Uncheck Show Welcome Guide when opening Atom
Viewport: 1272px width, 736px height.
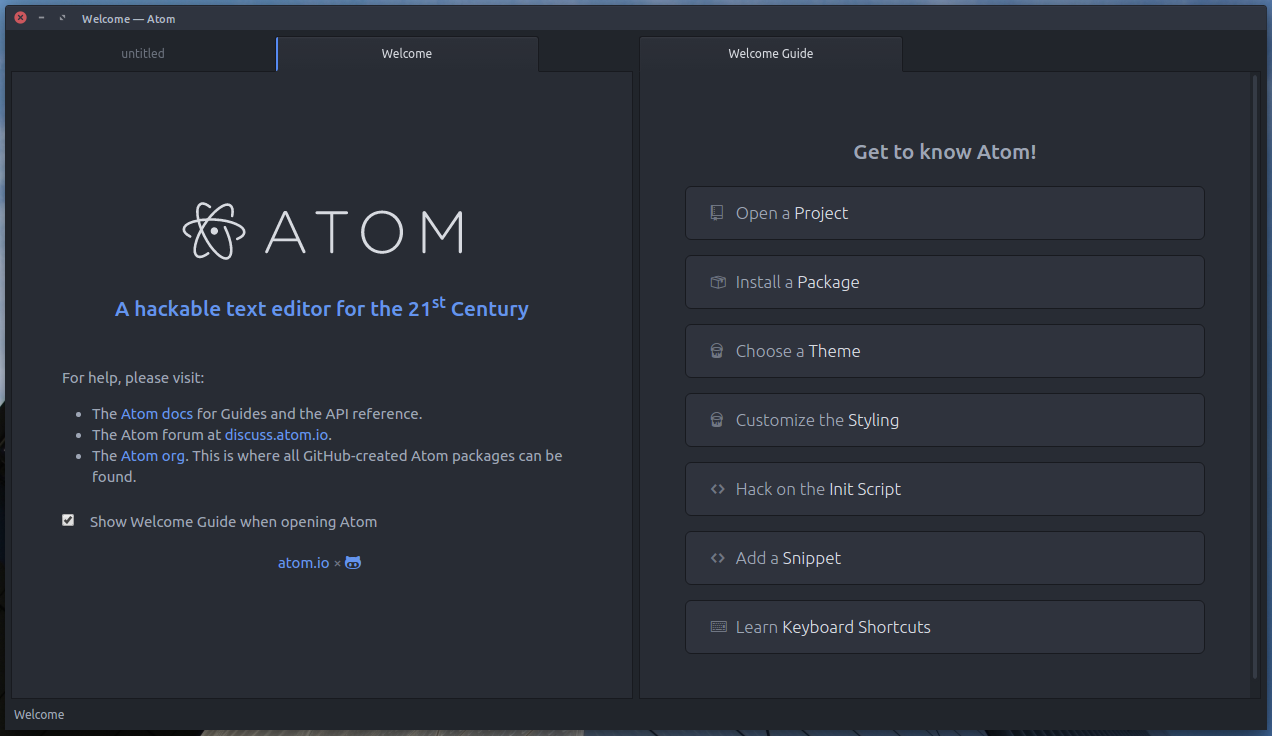(x=68, y=520)
